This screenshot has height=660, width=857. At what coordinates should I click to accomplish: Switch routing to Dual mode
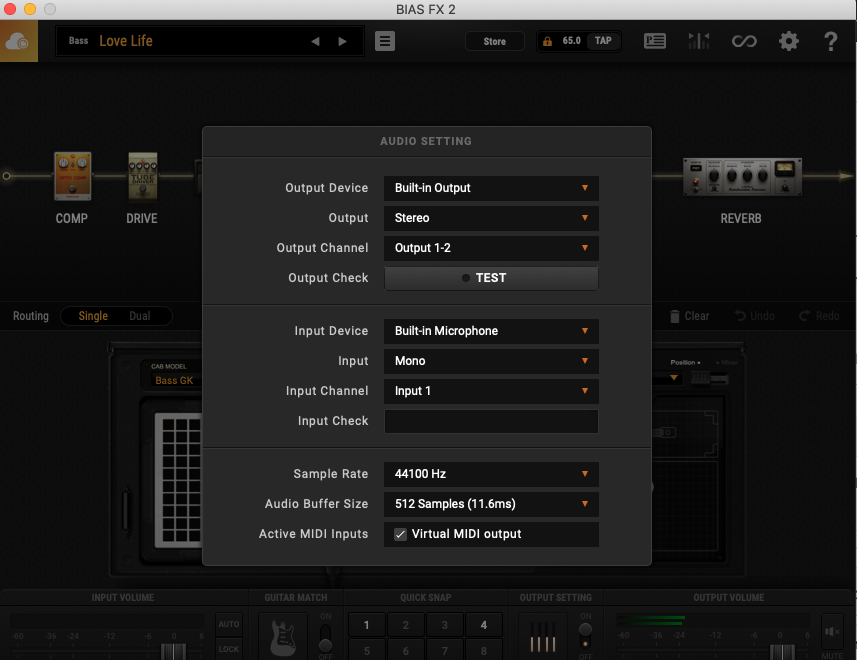pyautogui.click(x=142, y=316)
